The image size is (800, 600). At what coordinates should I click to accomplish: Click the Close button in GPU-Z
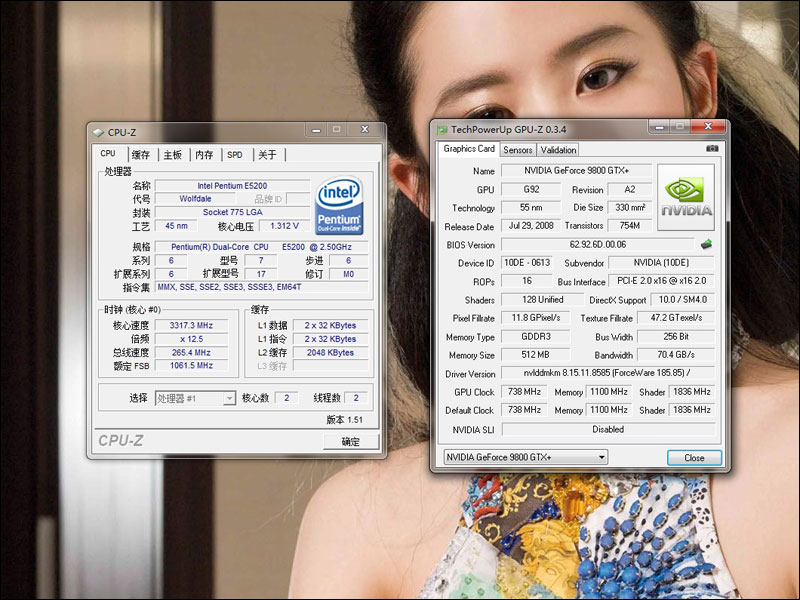pyautogui.click(x=694, y=458)
